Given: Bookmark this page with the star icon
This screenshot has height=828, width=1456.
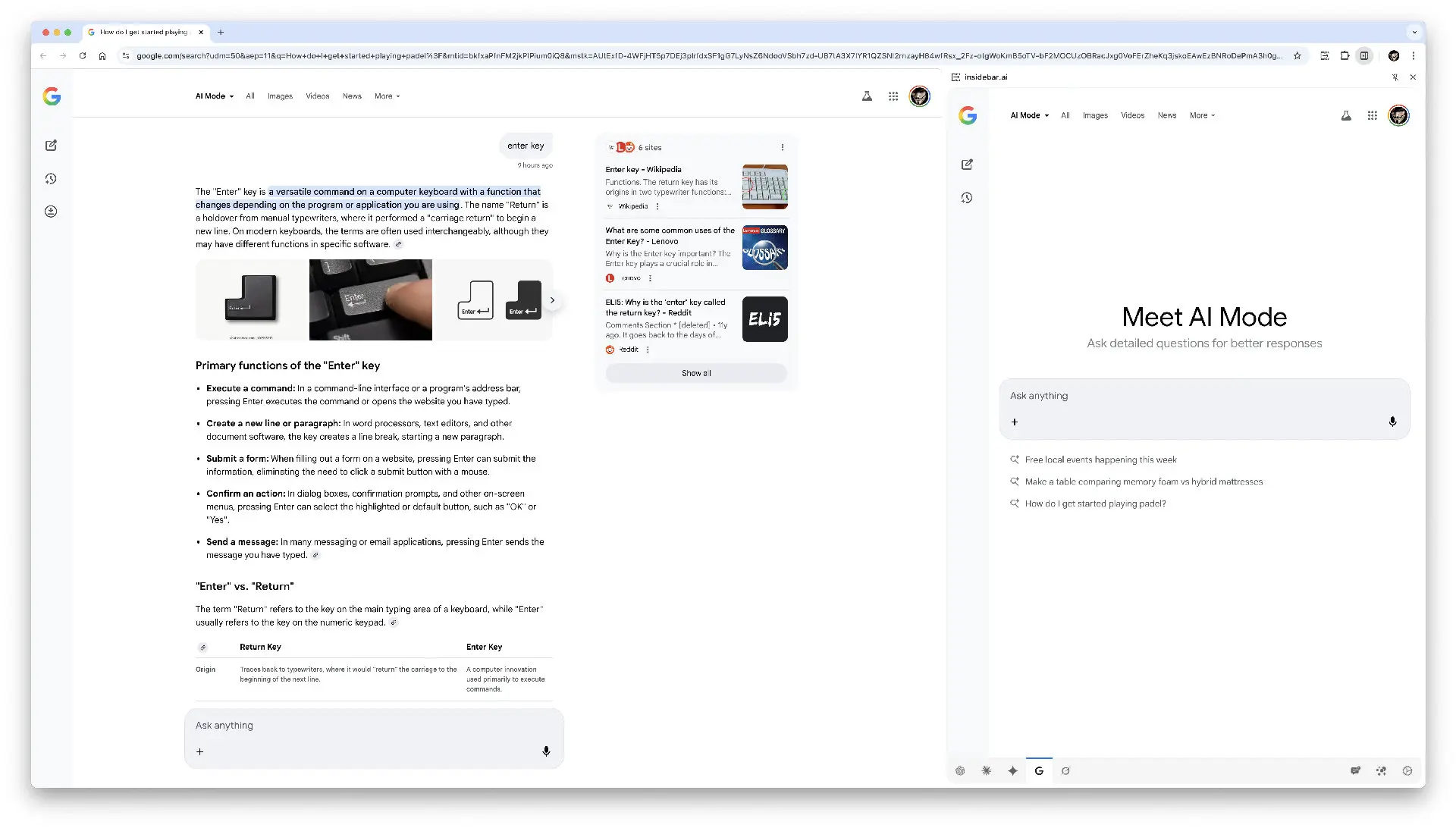Looking at the screenshot, I should (1298, 55).
